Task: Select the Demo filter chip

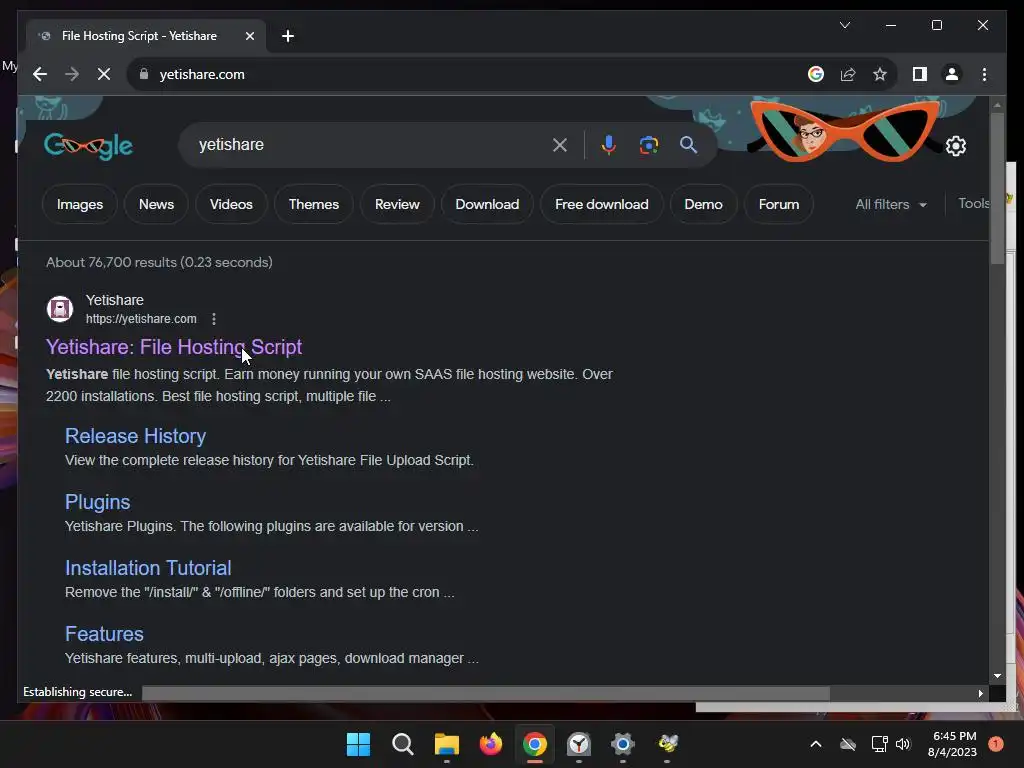Action: [703, 204]
